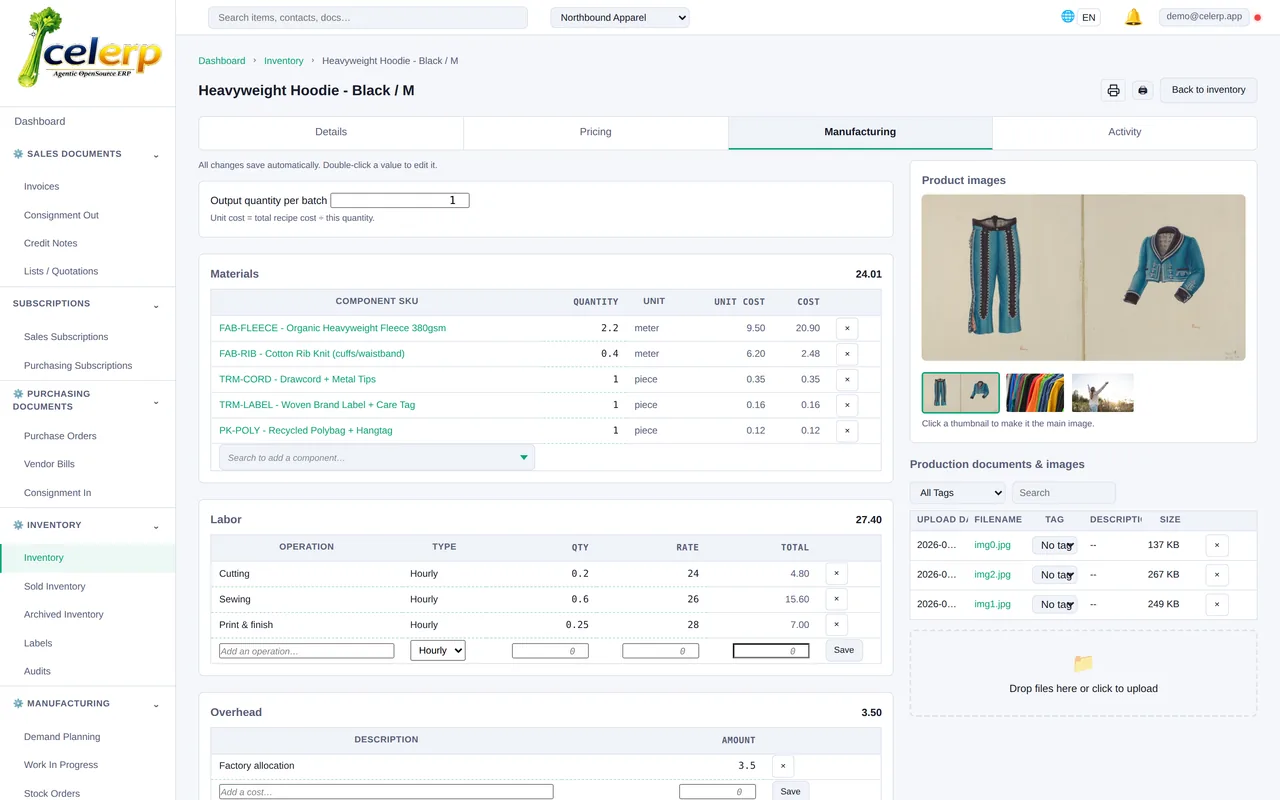The height and width of the screenshot is (800, 1280).
Task: Select the blue outfit thumbnail
Action: click(960, 393)
